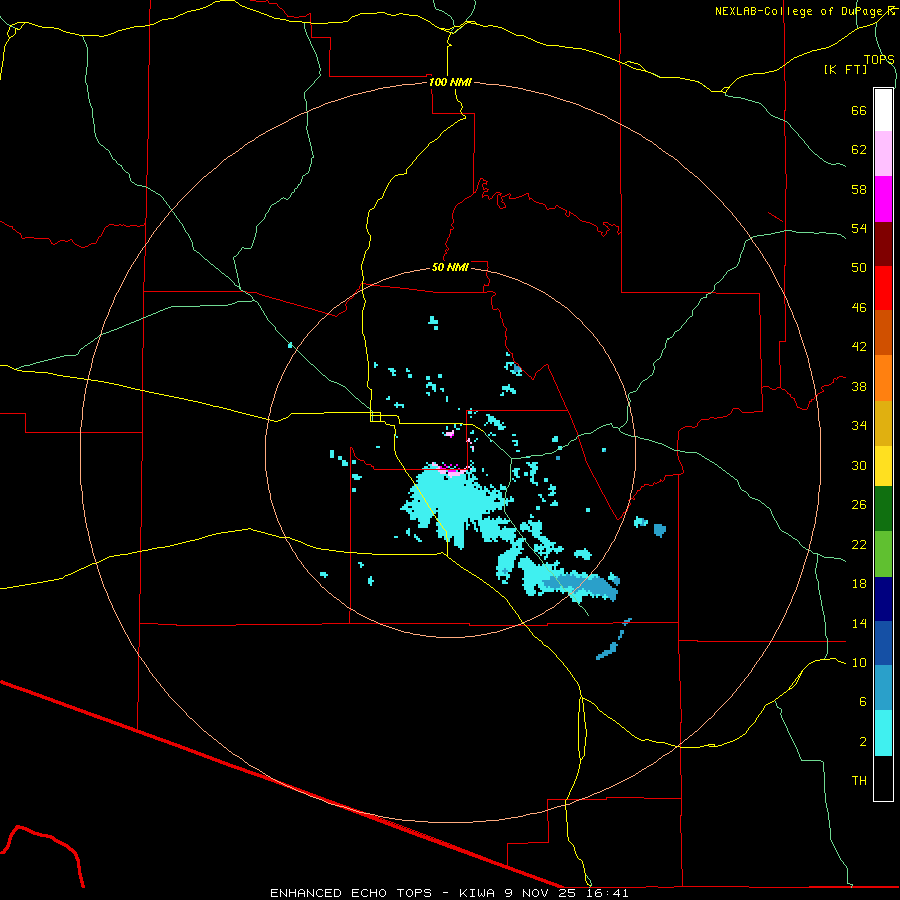900x900 pixels.
Task: Click the bright orange legend swatch
Action: point(883,378)
